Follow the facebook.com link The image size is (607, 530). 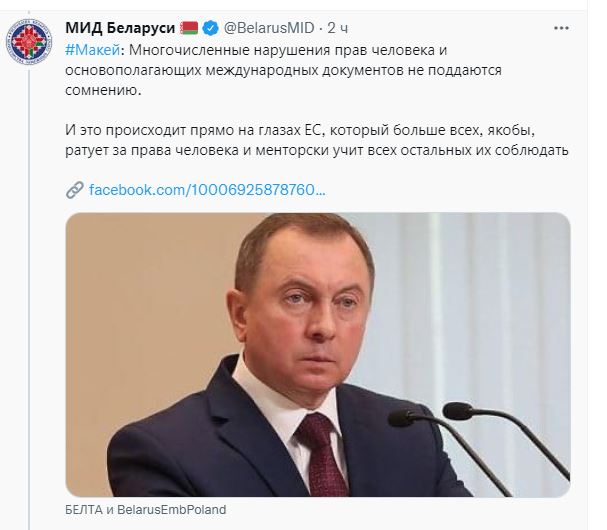(207, 190)
